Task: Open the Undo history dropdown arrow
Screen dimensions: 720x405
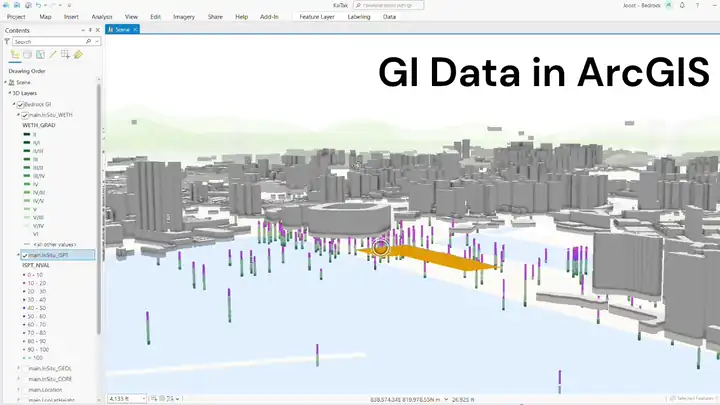Action: point(45,5)
